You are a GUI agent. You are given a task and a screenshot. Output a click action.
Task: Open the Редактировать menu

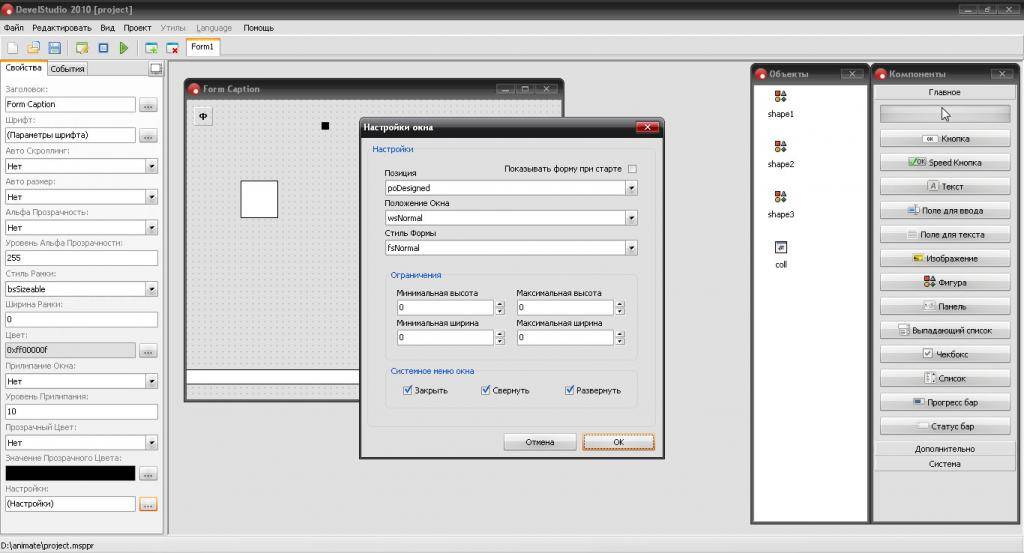coord(62,28)
